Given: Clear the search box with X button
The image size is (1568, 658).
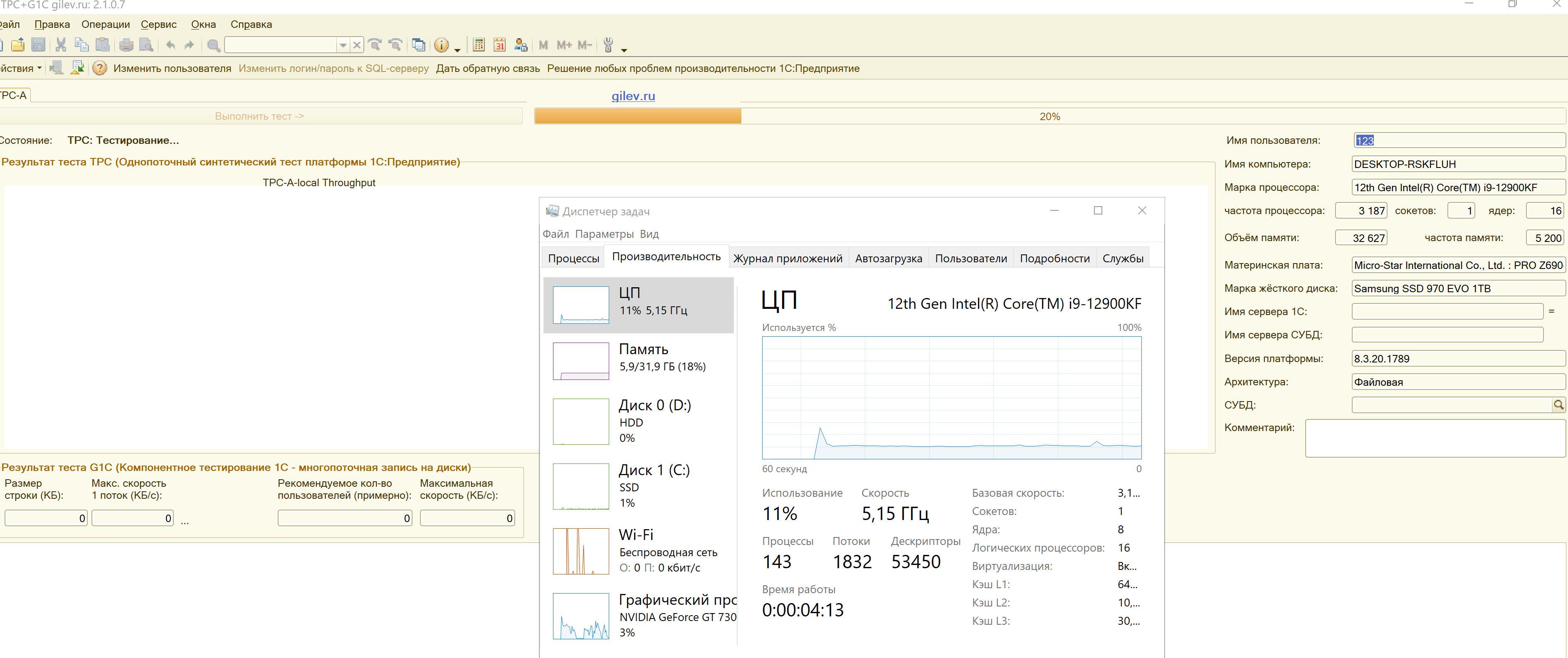Looking at the screenshot, I should tap(357, 45).
